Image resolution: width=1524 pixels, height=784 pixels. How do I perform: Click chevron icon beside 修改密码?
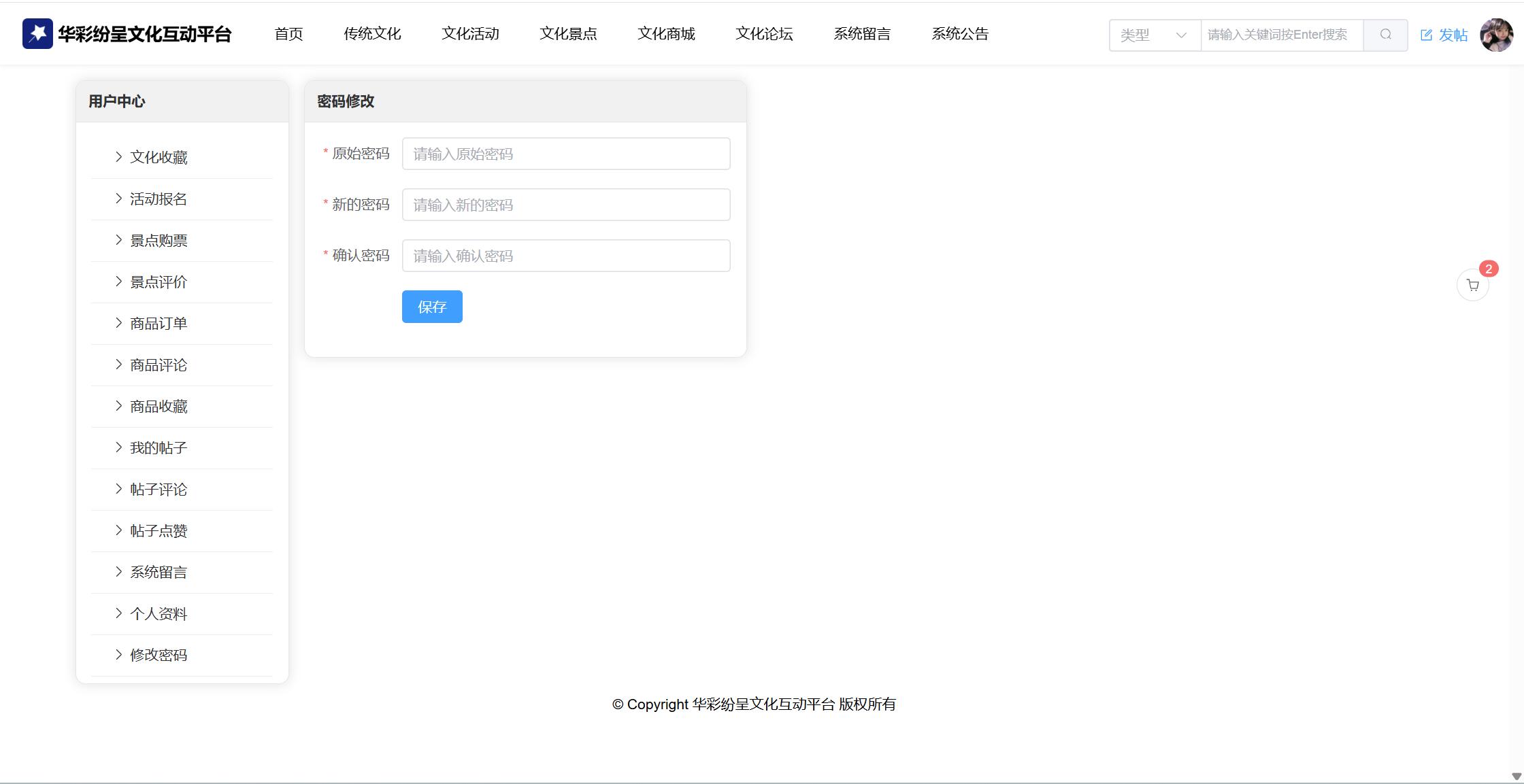(x=118, y=655)
